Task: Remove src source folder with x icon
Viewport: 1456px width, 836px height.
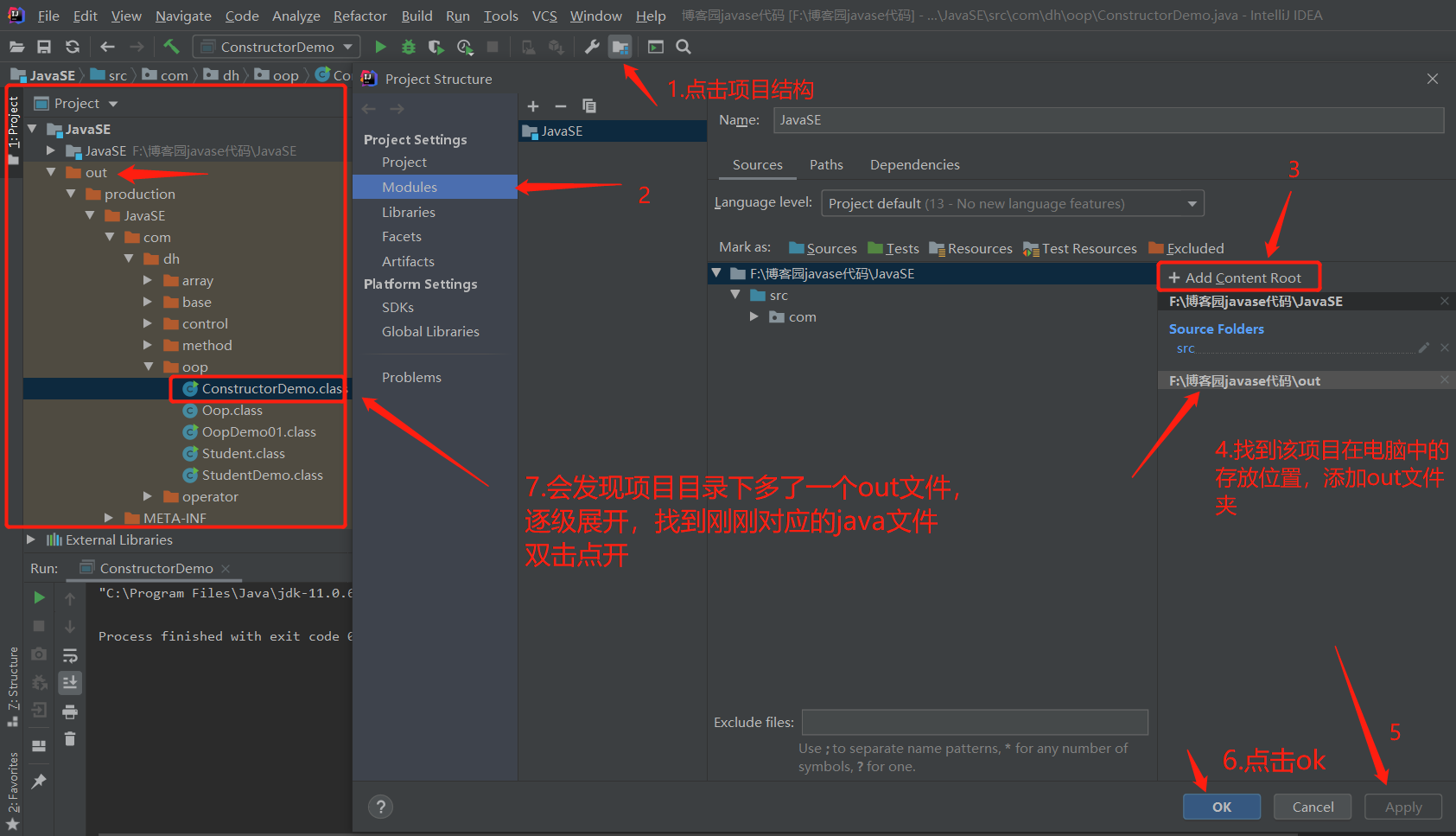Action: (1445, 348)
